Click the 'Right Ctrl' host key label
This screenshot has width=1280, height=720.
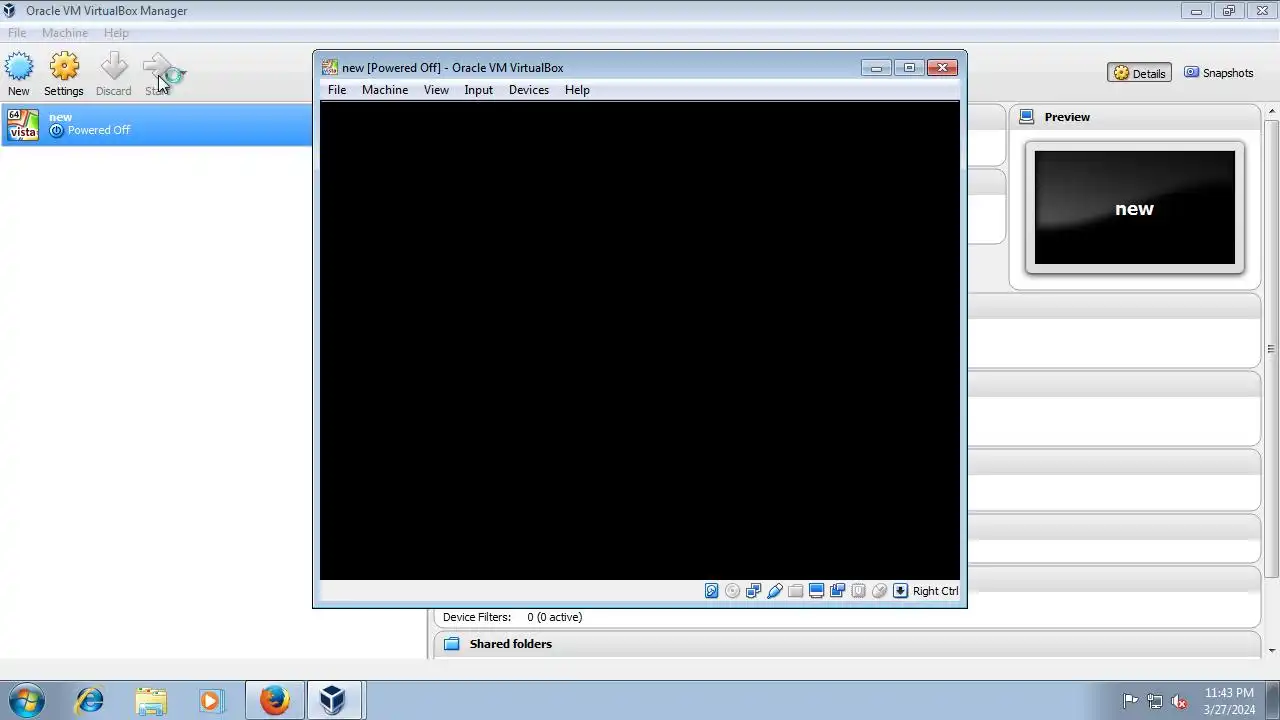[x=935, y=591]
